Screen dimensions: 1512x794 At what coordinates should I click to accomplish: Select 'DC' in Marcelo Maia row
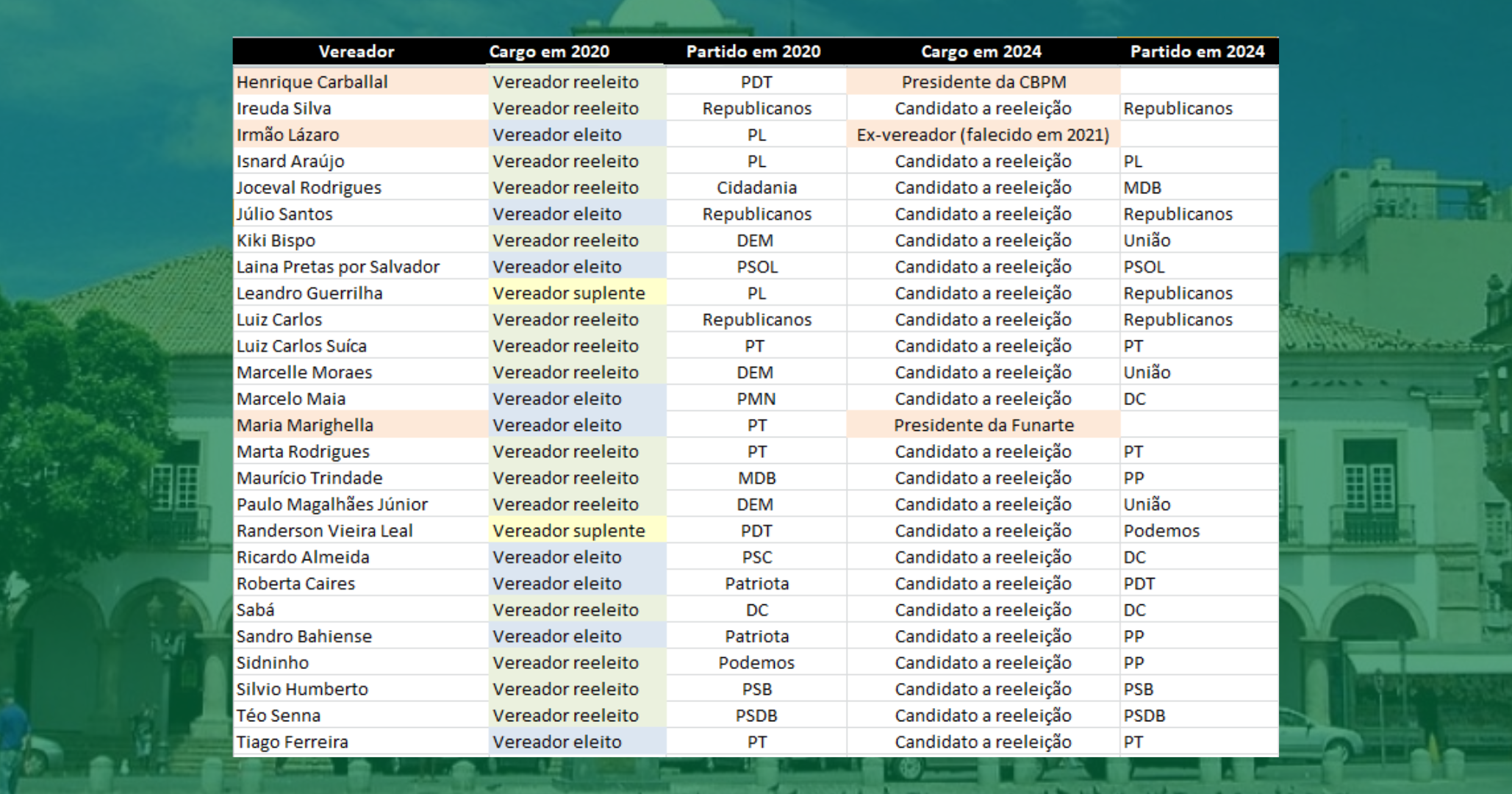coord(1199,399)
